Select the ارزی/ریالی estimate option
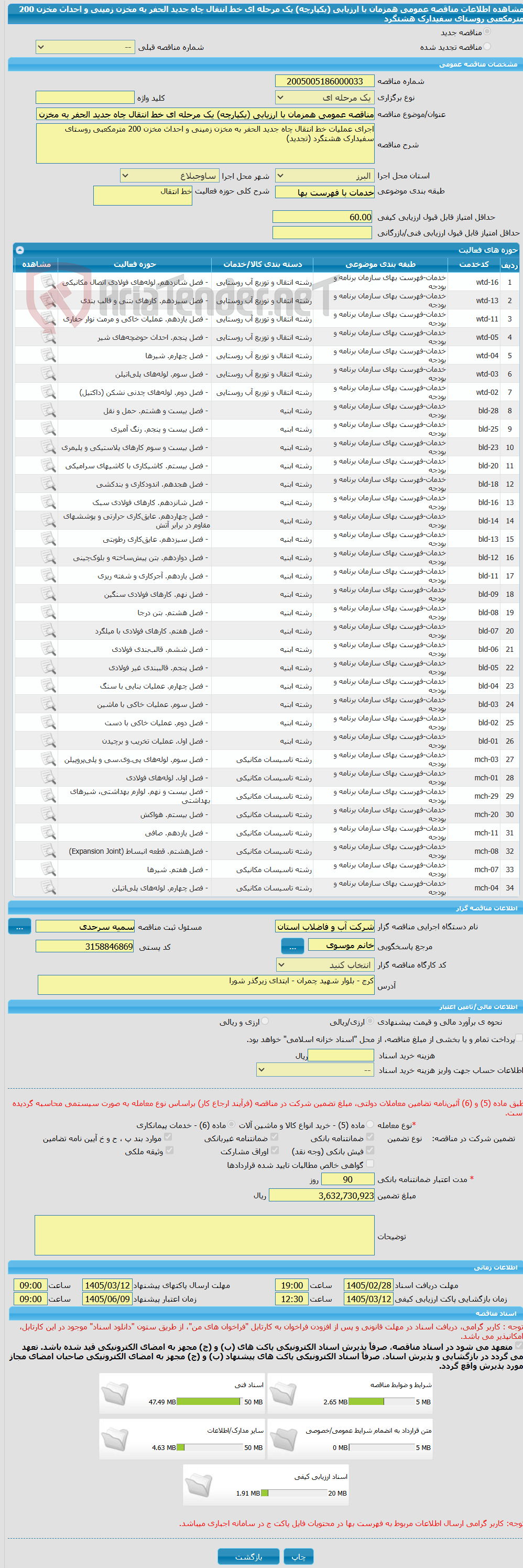 pyautogui.click(x=371, y=1022)
